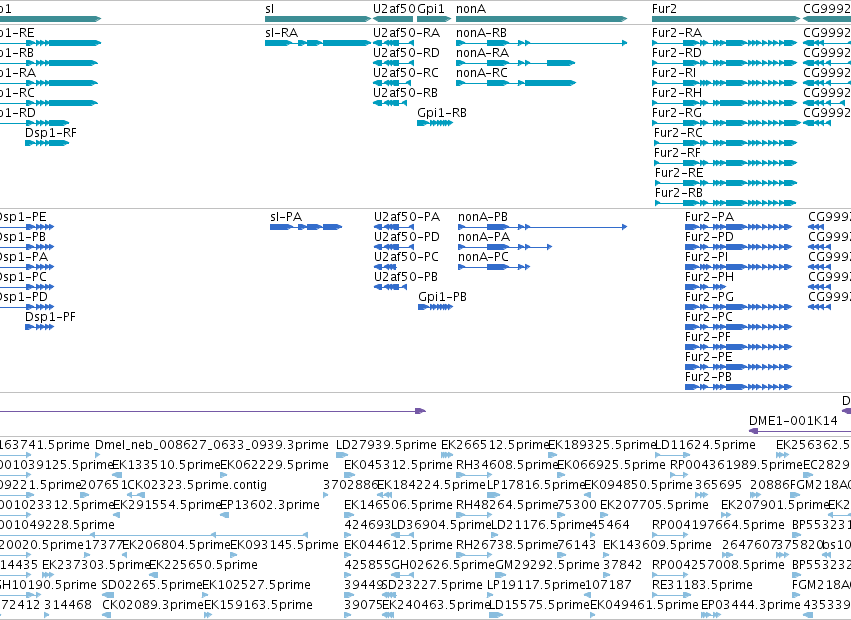Click protein label U2af50-PA

pos(407,217)
